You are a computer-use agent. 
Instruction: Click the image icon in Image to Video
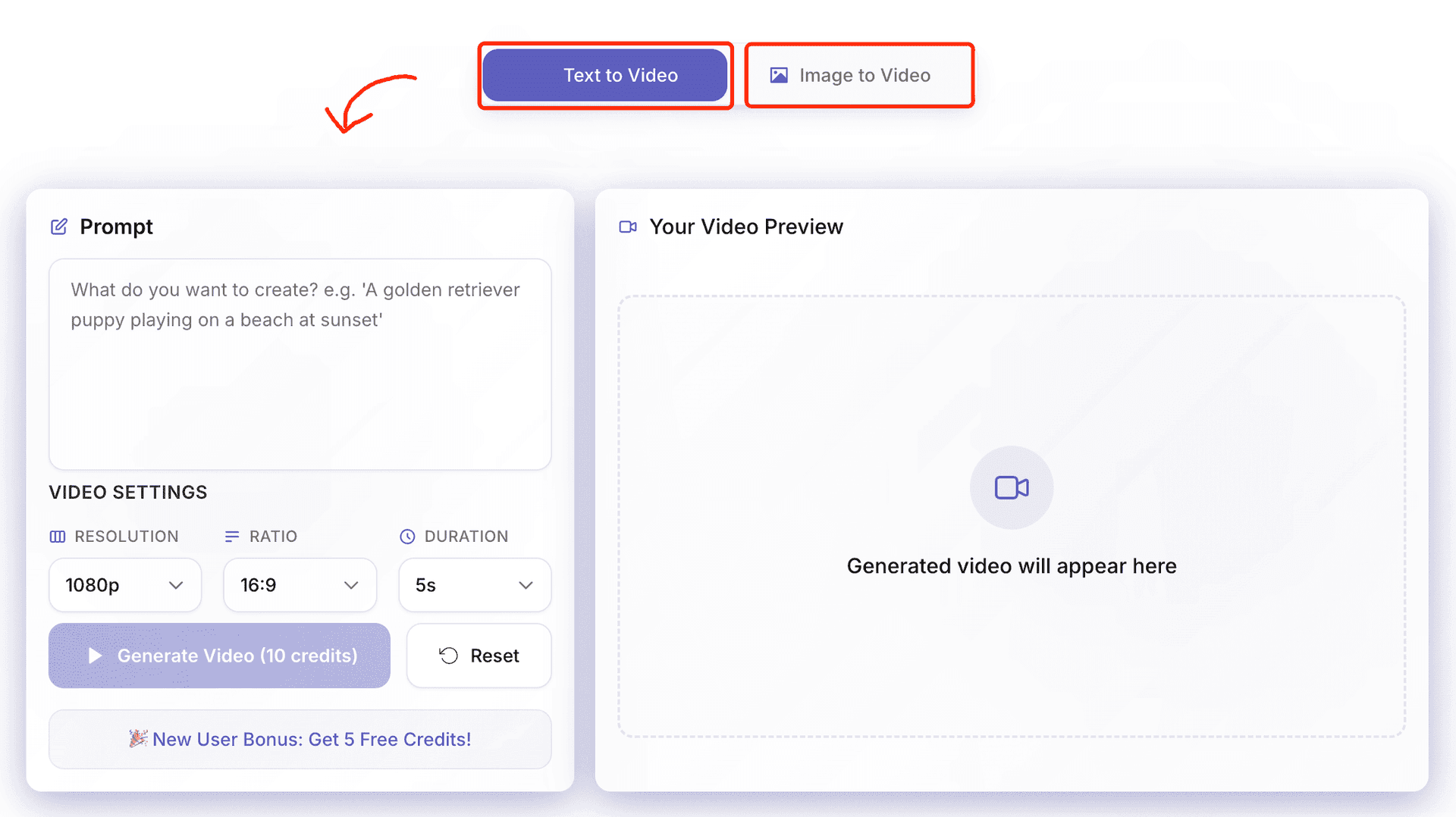pyautogui.click(x=779, y=75)
